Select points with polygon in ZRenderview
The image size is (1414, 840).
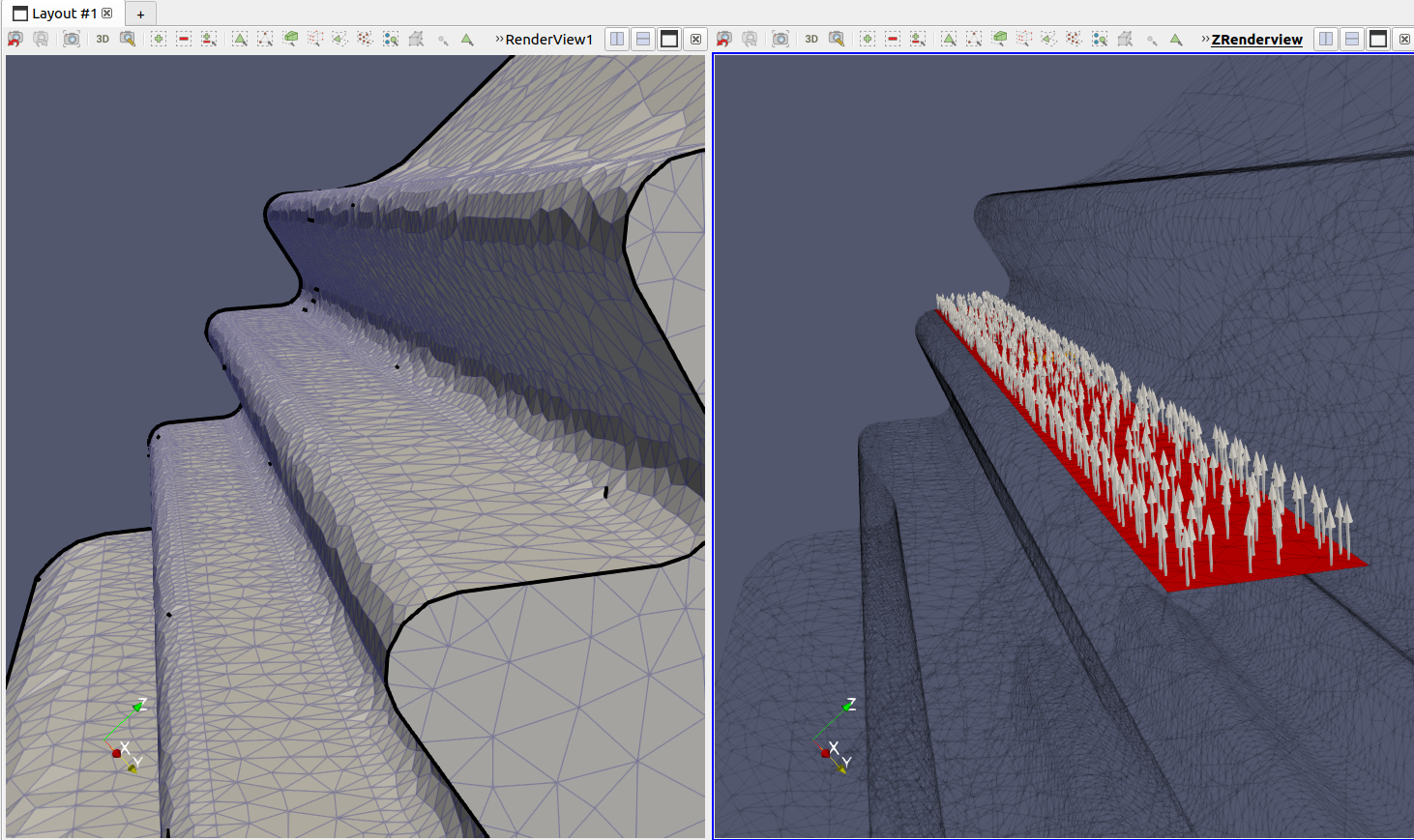coord(1074,39)
